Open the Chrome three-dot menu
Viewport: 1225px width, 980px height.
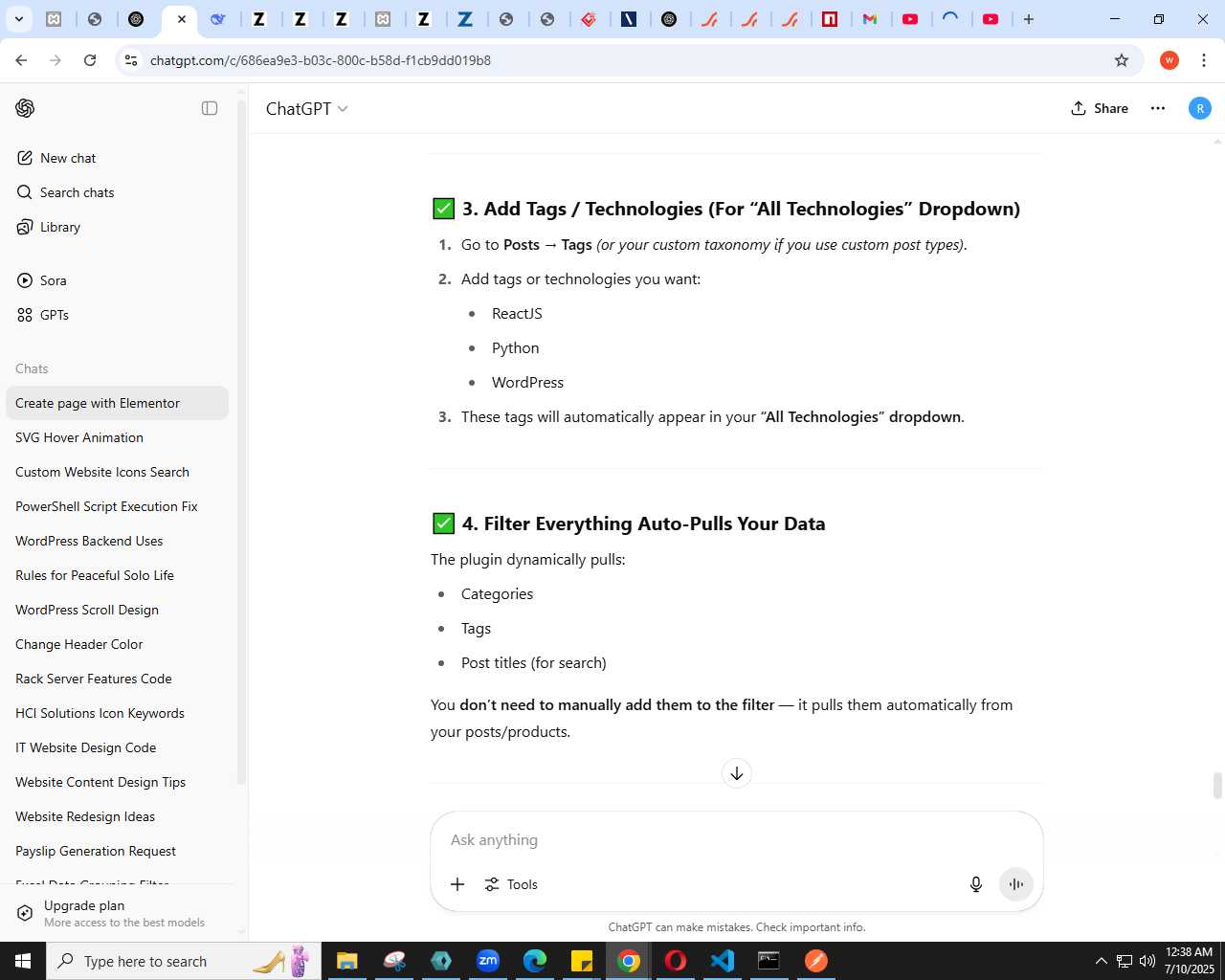[1204, 60]
